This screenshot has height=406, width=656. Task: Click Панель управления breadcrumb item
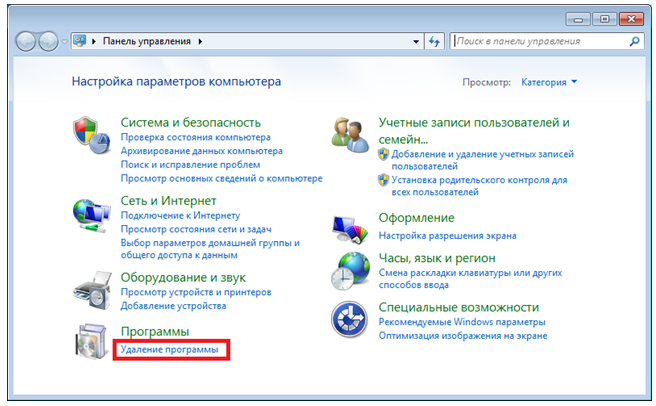(147, 41)
